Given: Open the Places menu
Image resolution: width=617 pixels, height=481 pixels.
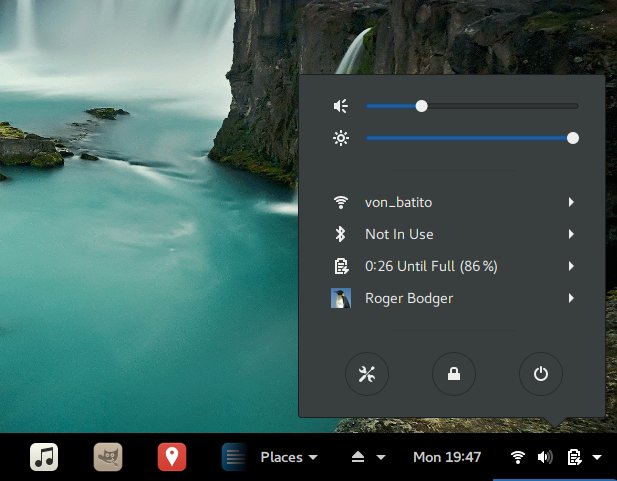Looking at the screenshot, I should [x=288, y=457].
